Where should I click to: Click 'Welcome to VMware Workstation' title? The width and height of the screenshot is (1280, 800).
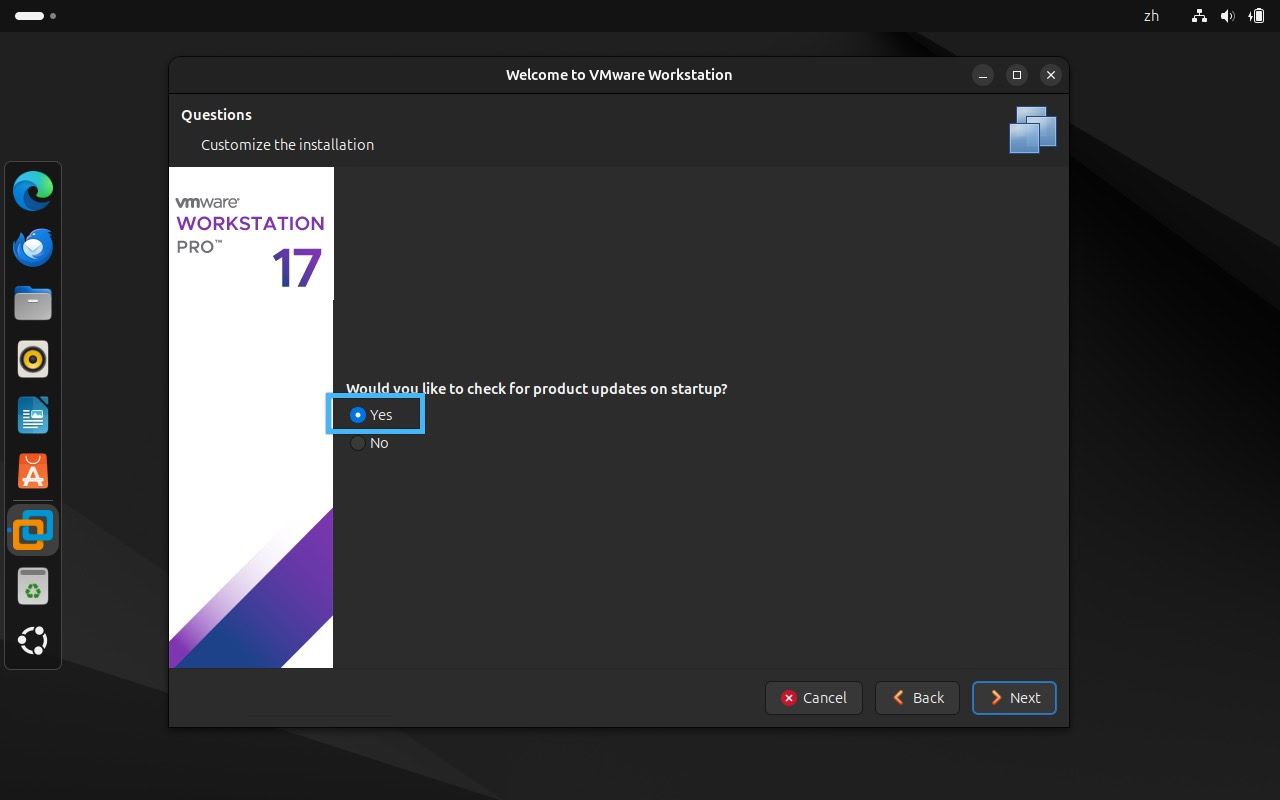click(x=619, y=75)
